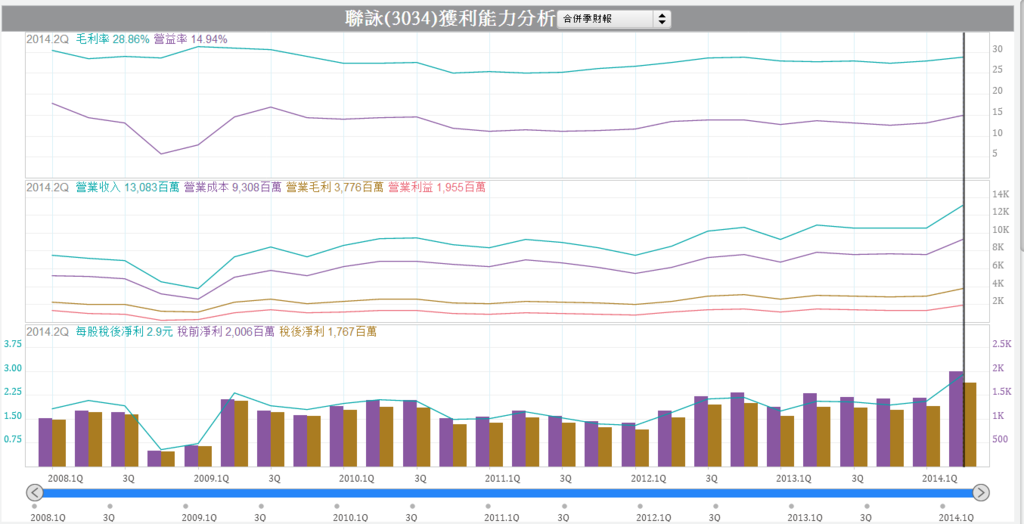The image size is (1024, 524).
Task: Click the 營業毛利 3,776百萬 legend label
Action: click(335, 188)
